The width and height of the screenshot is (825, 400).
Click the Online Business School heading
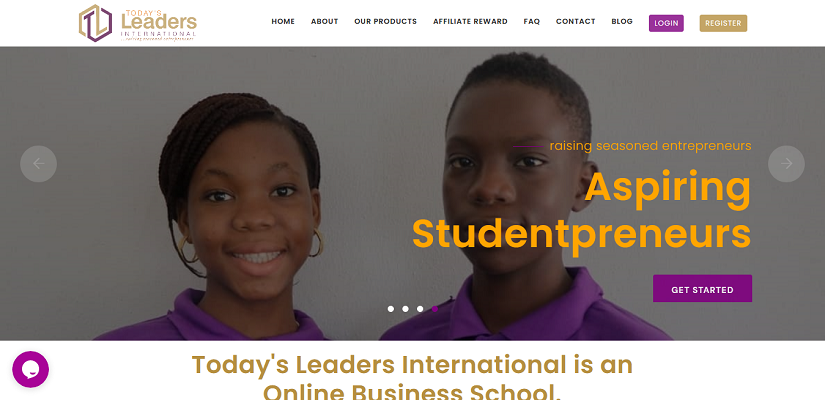click(x=412, y=378)
